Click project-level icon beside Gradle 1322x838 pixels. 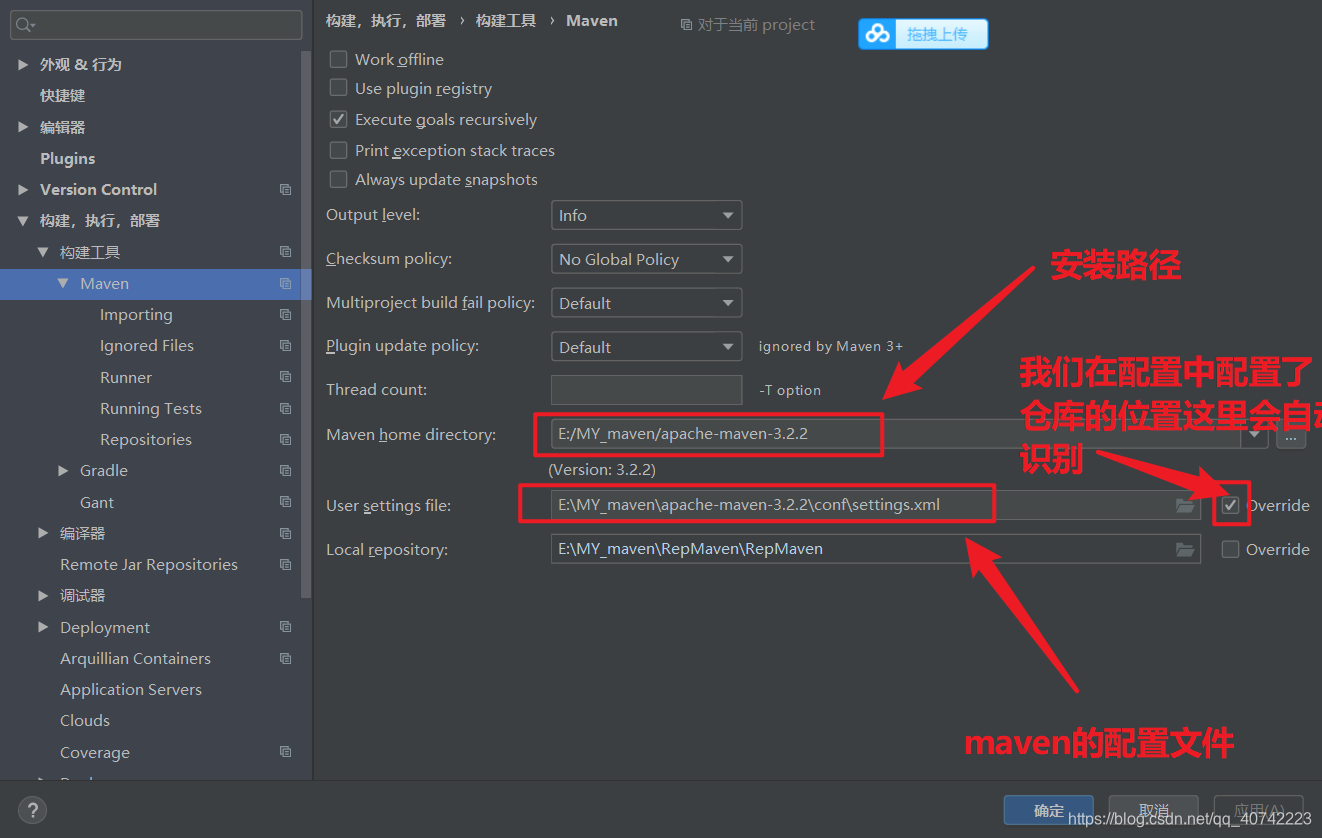coord(286,470)
